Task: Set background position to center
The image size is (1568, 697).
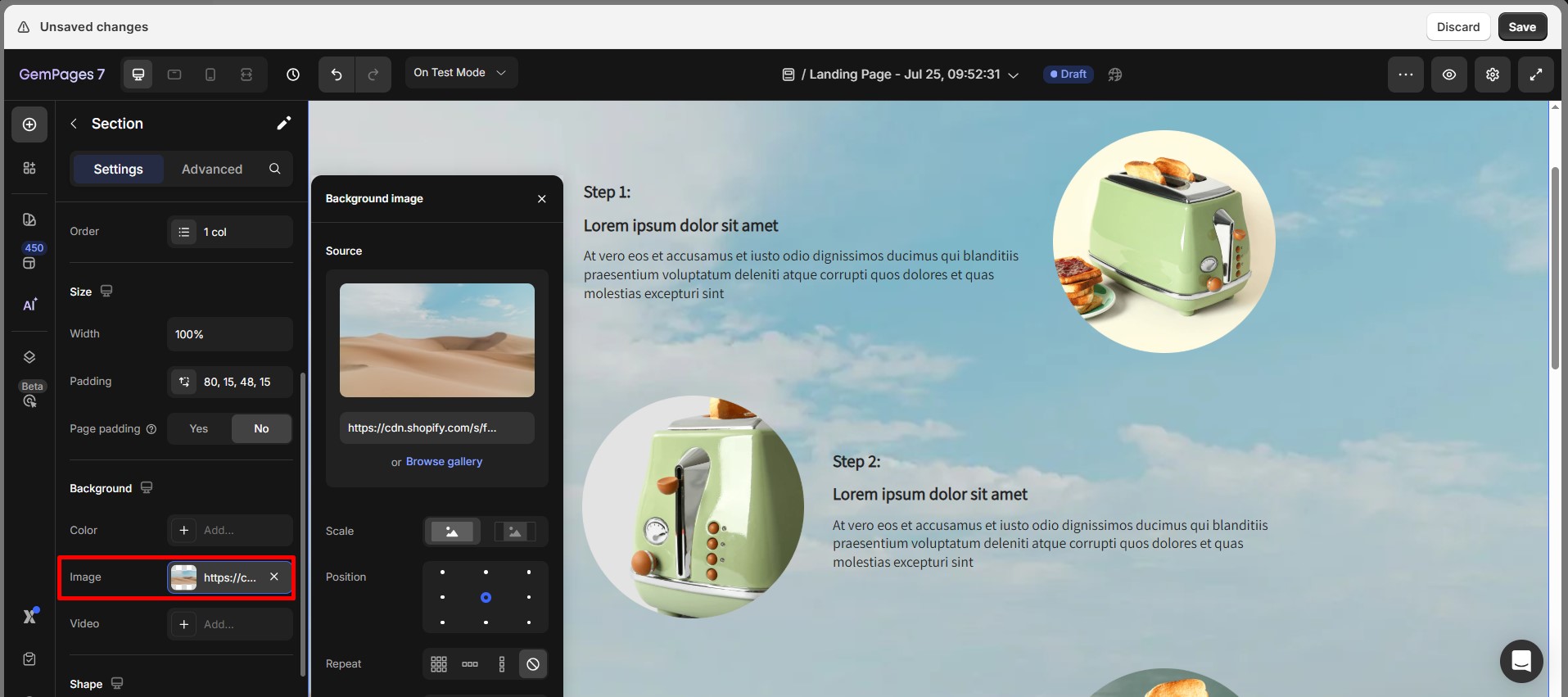Action: coord(486,598)
